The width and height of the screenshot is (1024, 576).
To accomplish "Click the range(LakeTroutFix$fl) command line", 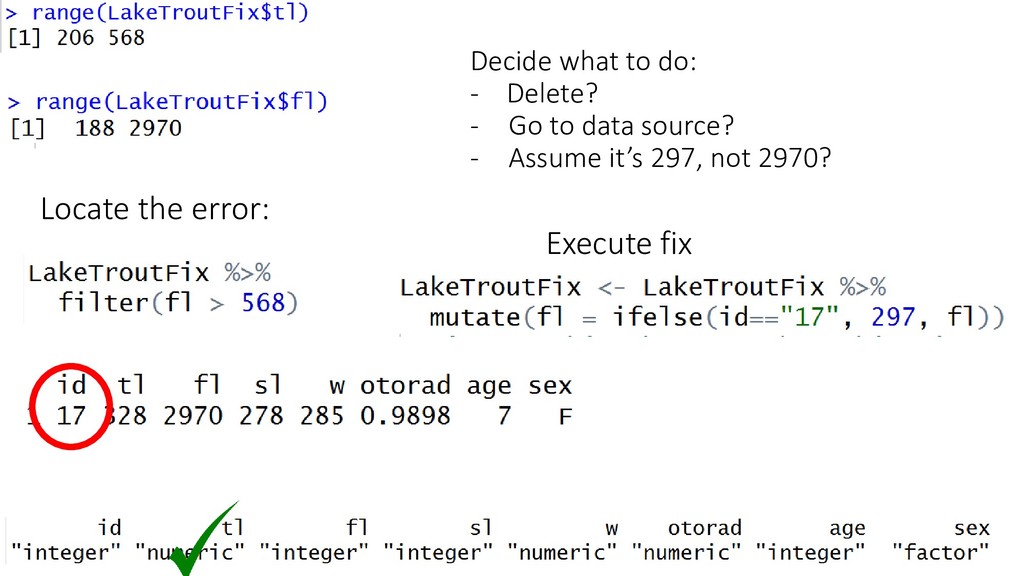I will [x=167, y=102].
